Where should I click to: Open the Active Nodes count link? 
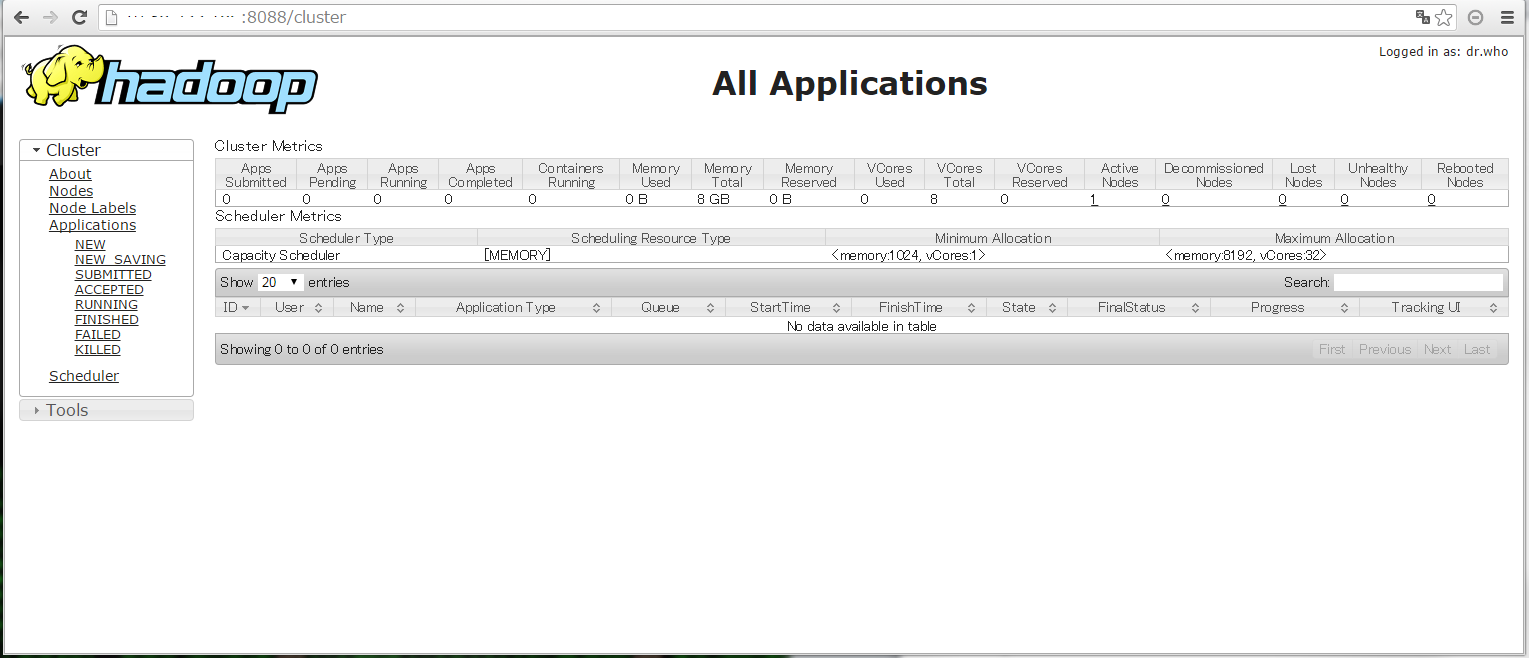(x=1094, y=199)
